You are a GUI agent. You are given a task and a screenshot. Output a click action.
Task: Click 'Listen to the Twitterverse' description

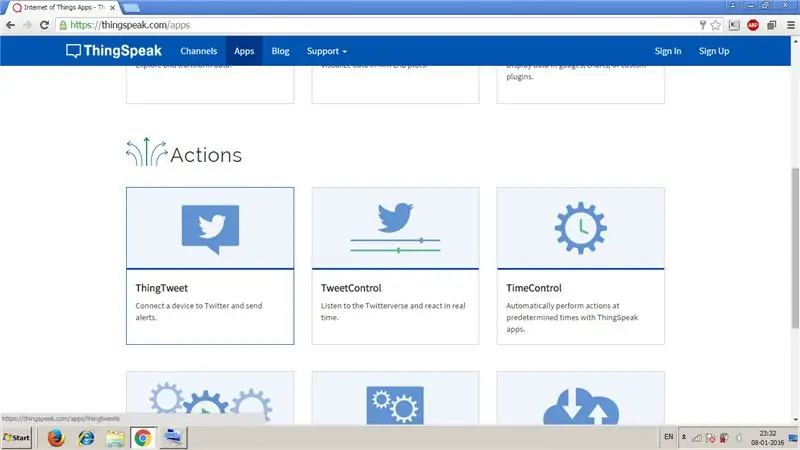(x=393, y=311)
